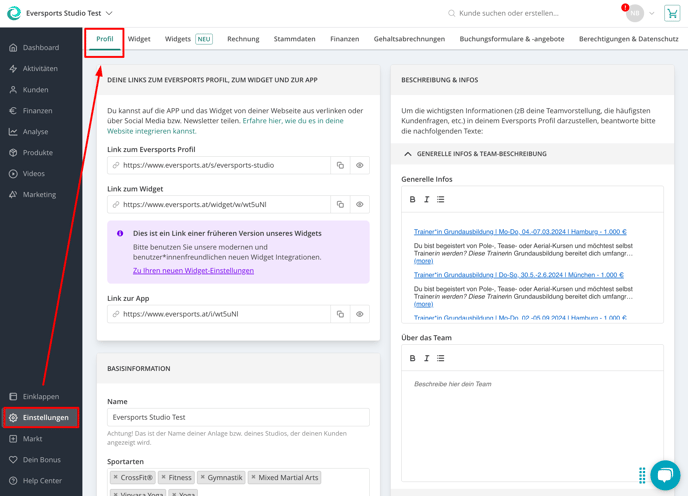Apply bold in Generelle Infos editor
The height and width of the screenshot is (496, 688).
coord(412,199)
